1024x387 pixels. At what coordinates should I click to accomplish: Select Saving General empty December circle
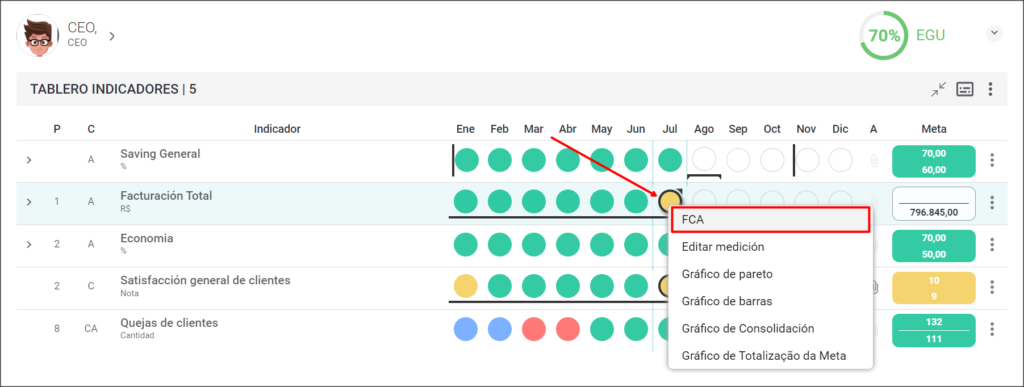(840, 160)
